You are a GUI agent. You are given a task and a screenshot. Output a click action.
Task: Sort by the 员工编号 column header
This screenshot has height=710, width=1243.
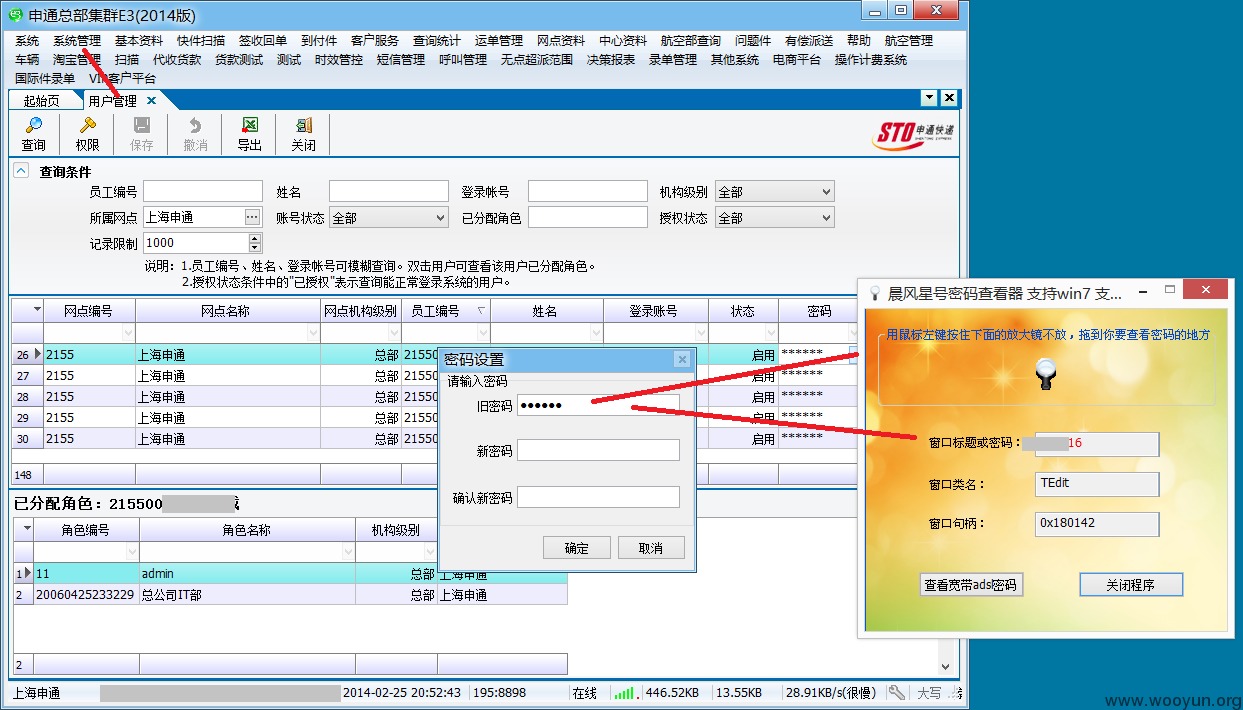tap(445, 311)
